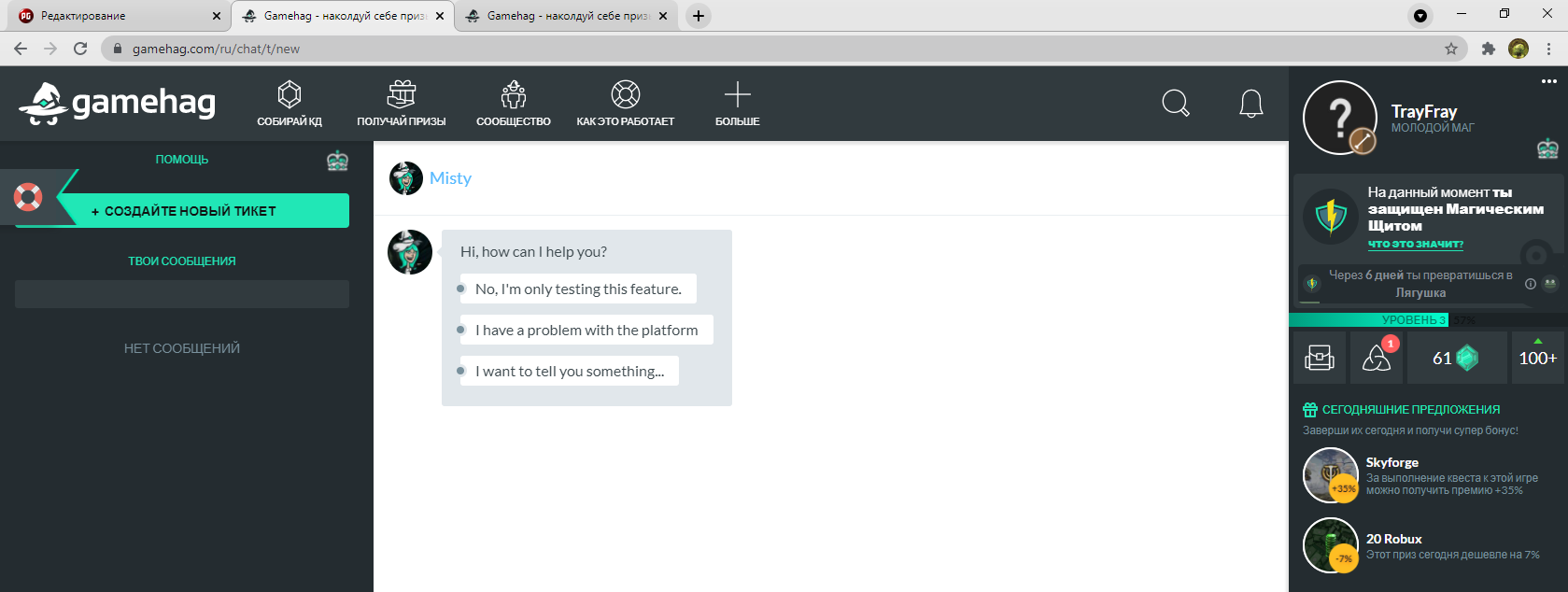Click the Skyforge offer title
Screen dimensions: 1568x592
(x=1392, y=462)
